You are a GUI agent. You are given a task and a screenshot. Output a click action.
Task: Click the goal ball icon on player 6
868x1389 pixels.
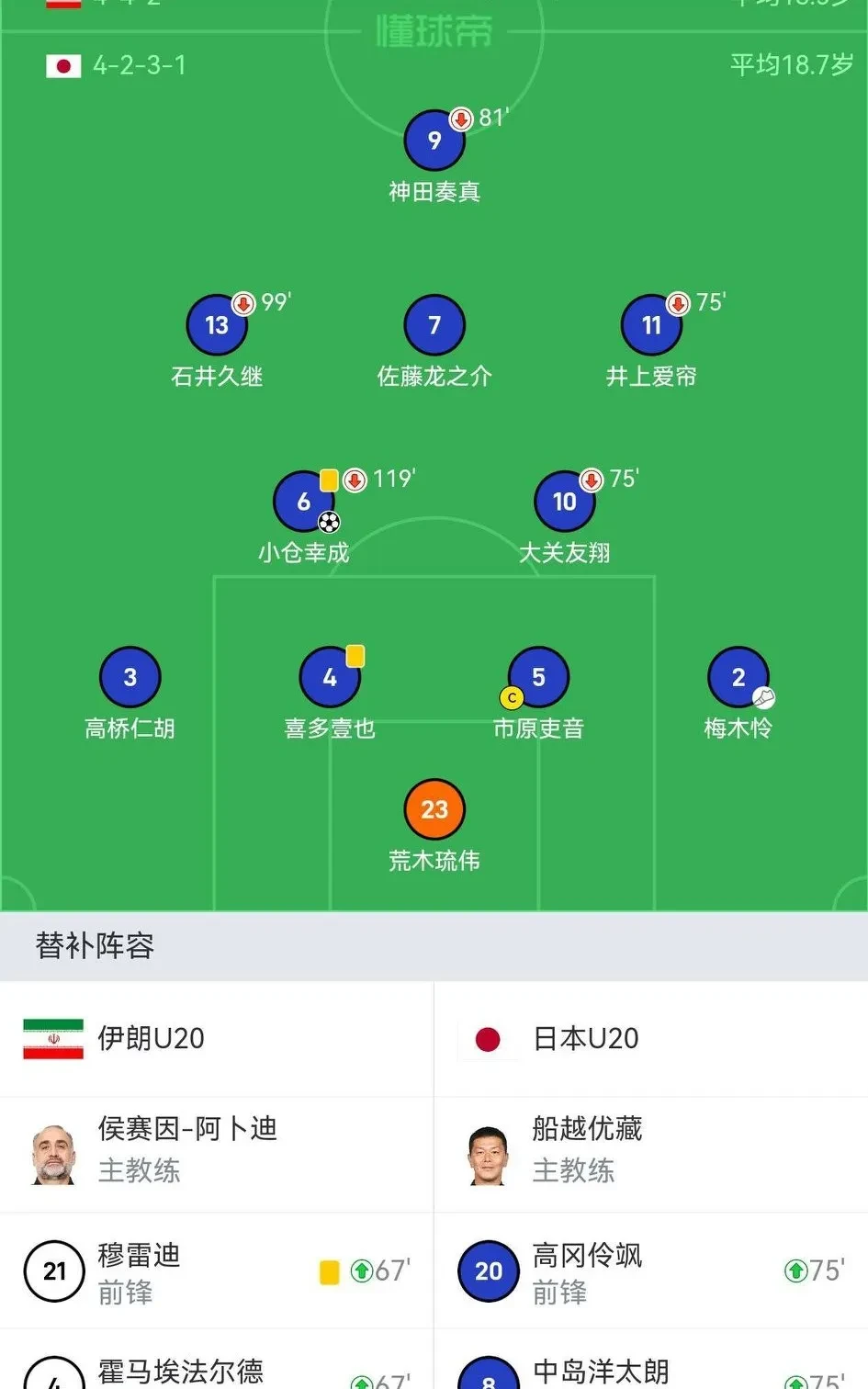tap(329, 523)
